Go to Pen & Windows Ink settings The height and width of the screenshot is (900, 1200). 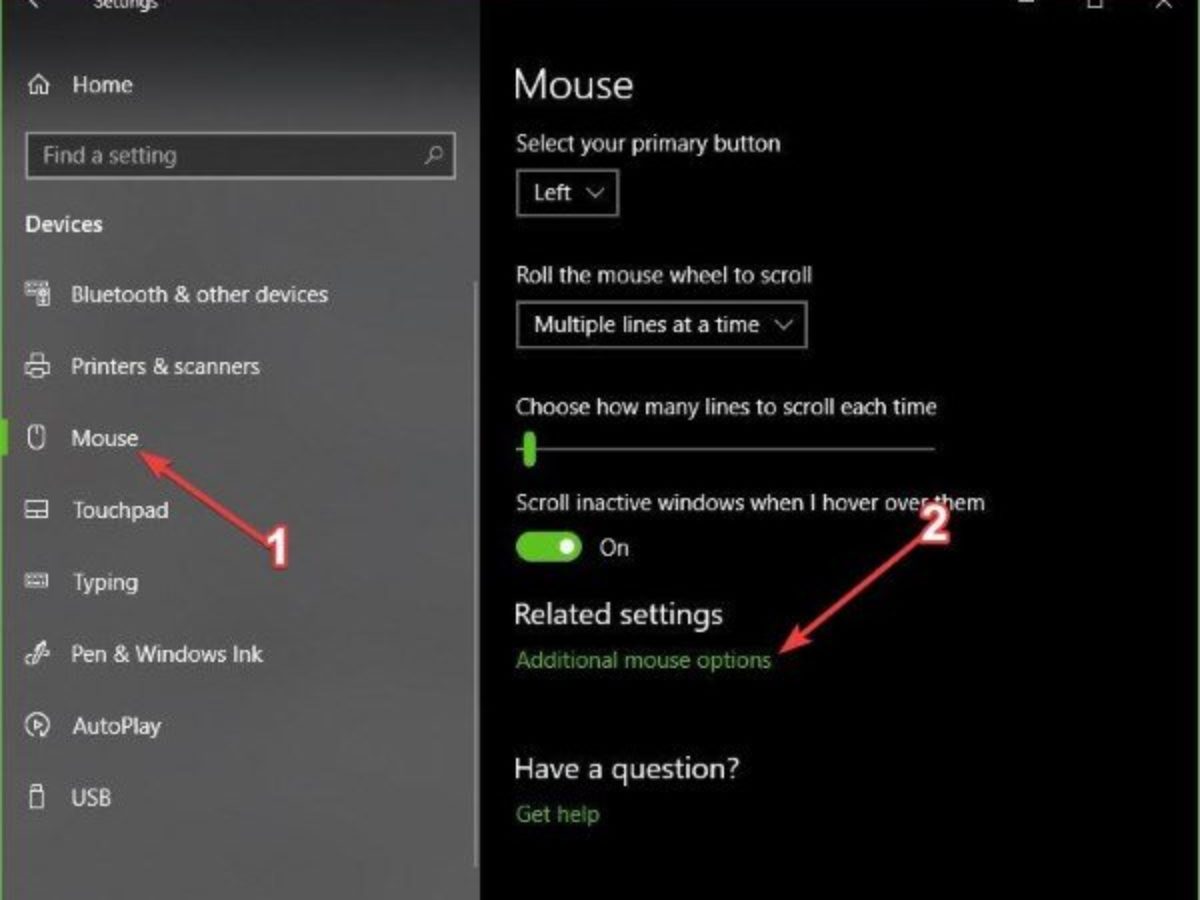pyautogui.click(x=166, y=654)
